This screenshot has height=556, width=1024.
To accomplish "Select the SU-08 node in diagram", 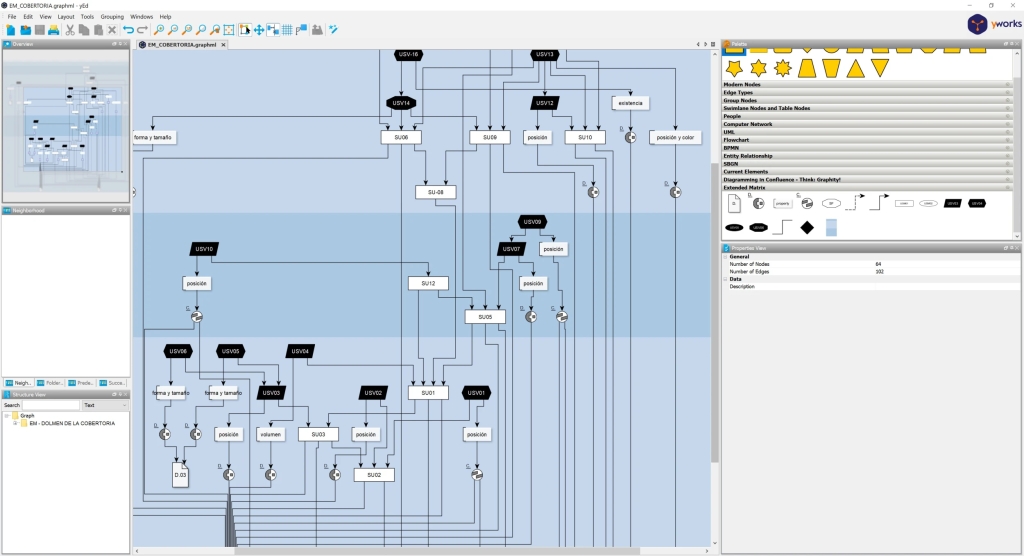I will 435,191.
